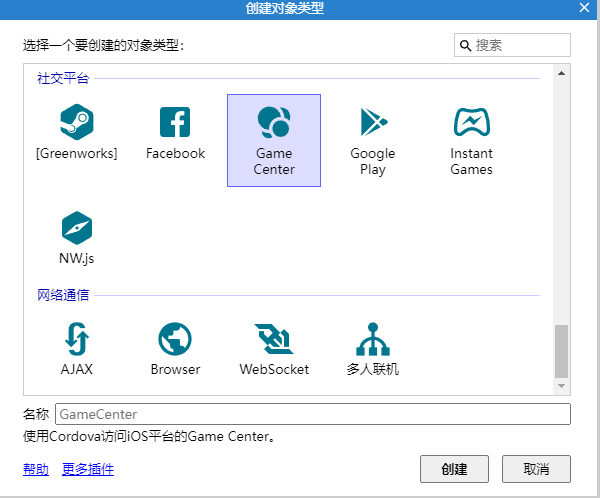Click the scrollbar down arrow

point(561,386)
